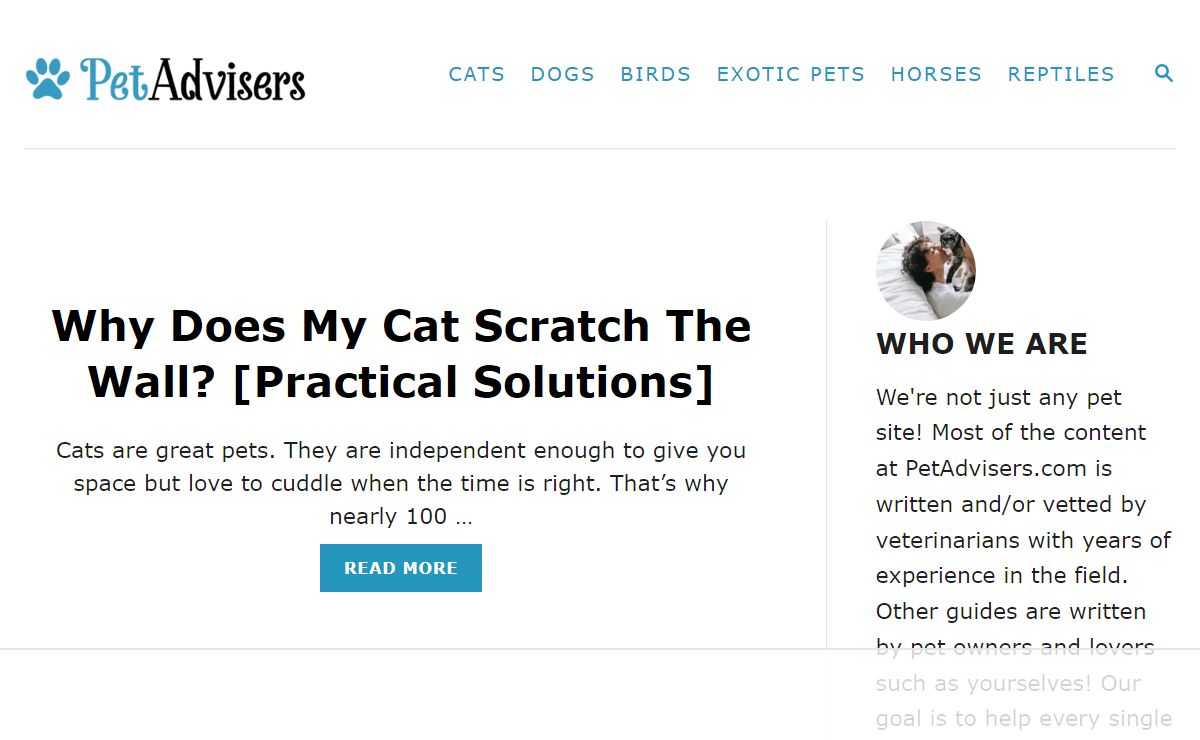Click the "nearly 100 …" excerpt ending
1200x740 pixels.
[x=400, y=517]
